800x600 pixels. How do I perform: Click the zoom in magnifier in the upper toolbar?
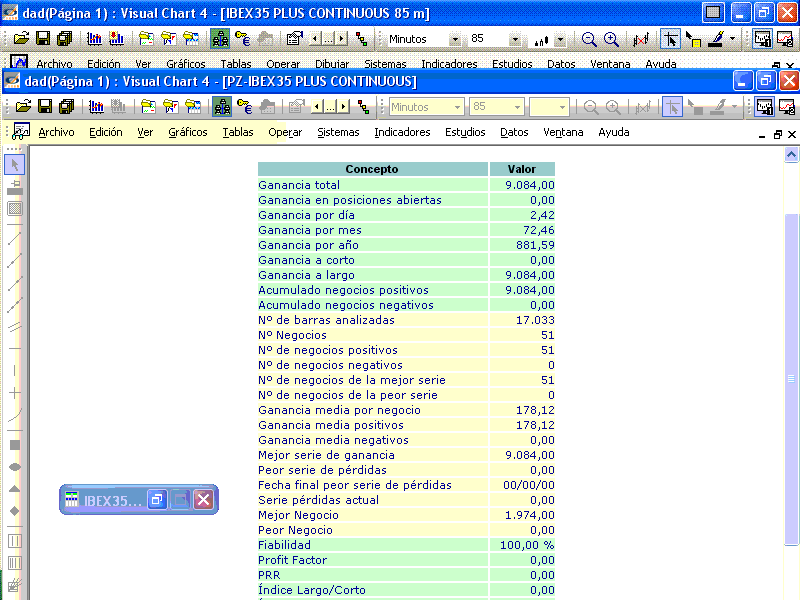point(611,39)
